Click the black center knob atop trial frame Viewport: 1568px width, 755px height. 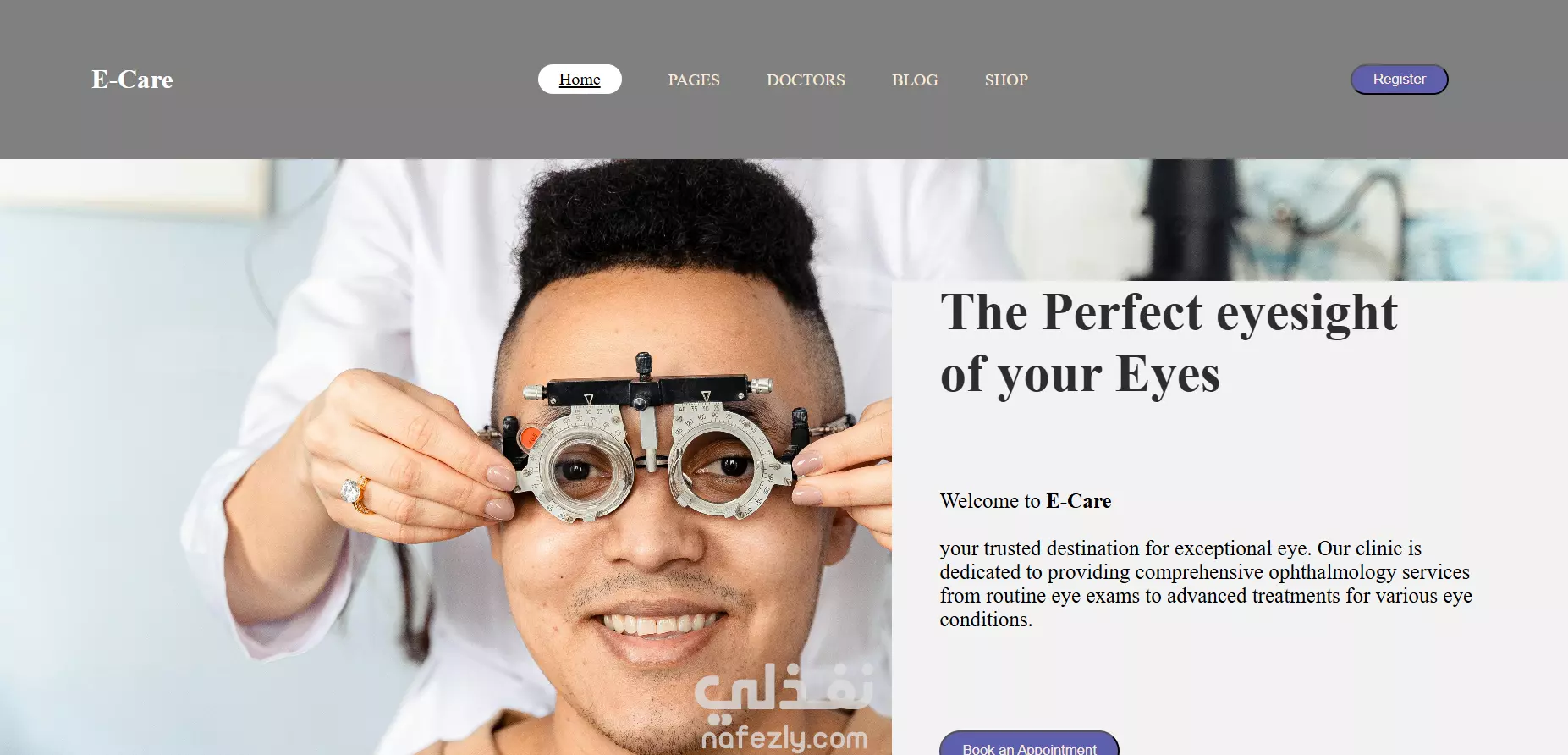644,366
